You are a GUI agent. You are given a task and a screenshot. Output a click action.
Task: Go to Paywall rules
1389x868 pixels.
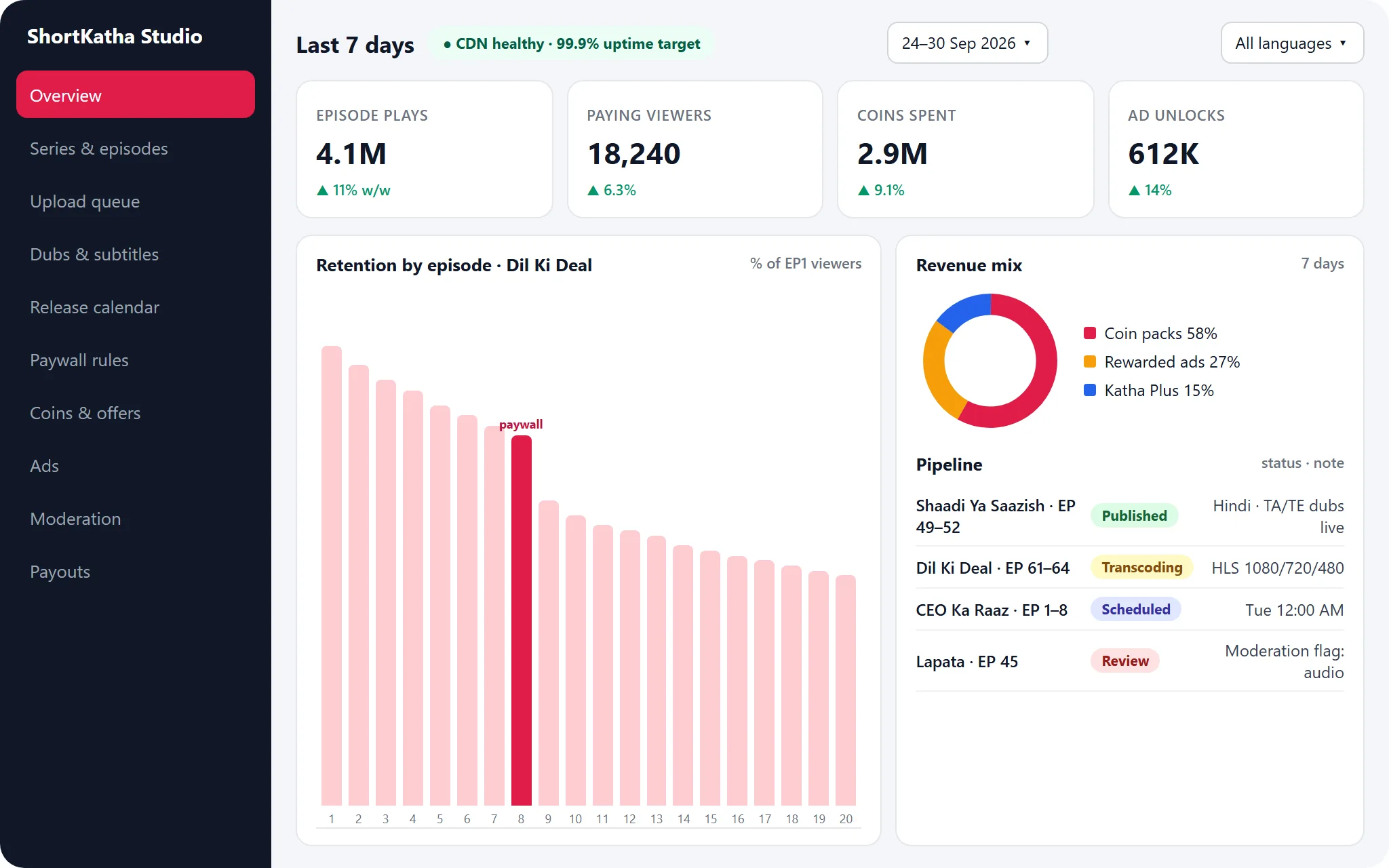click(x=136, y=360)
